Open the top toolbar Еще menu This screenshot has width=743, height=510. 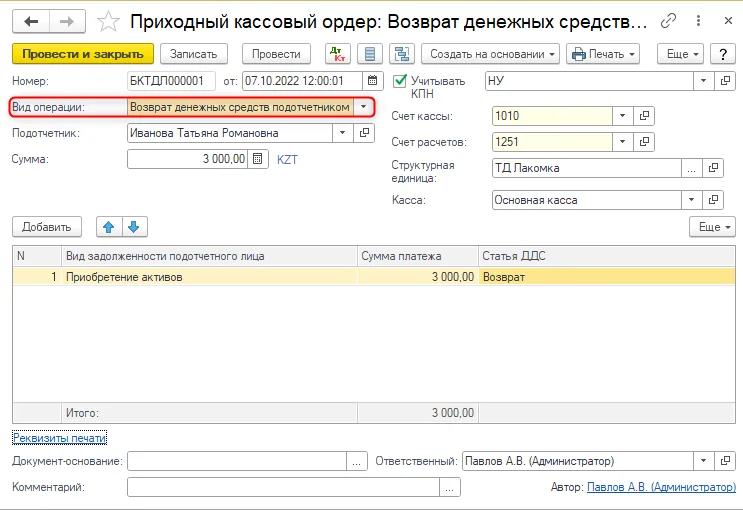coord(680,54)
